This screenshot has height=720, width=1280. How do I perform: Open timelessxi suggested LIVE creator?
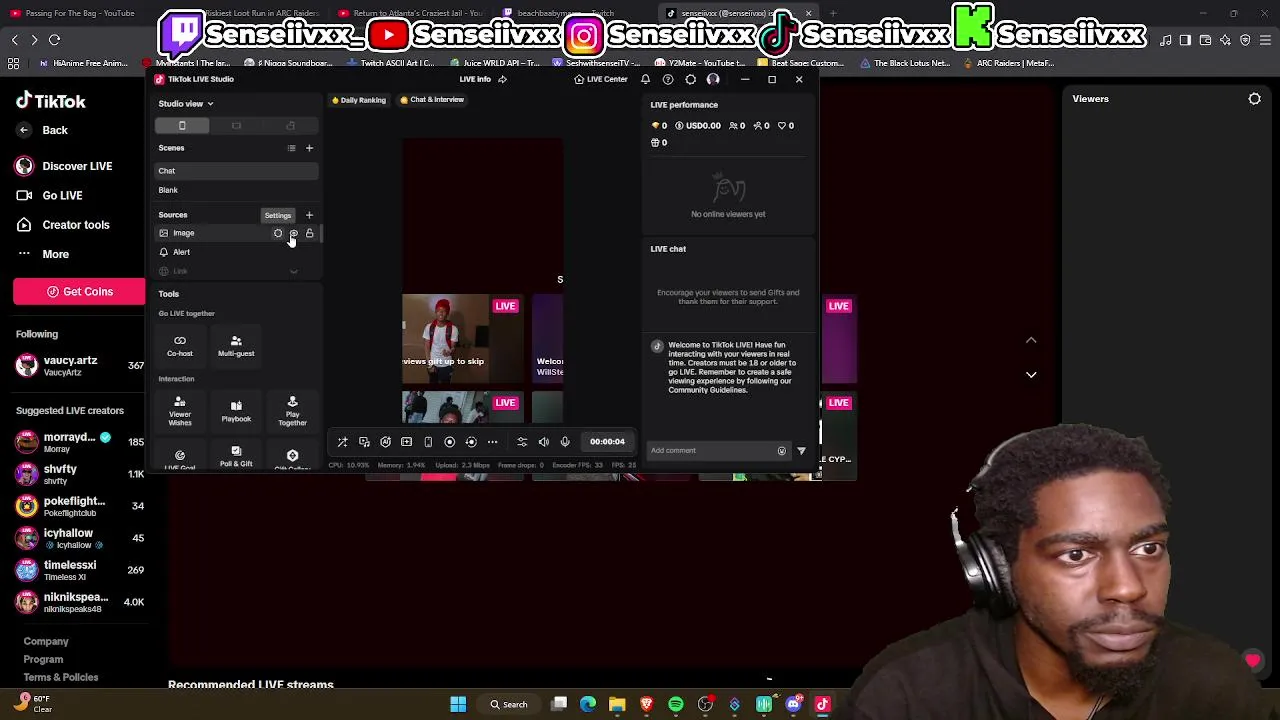coord(79,570)
